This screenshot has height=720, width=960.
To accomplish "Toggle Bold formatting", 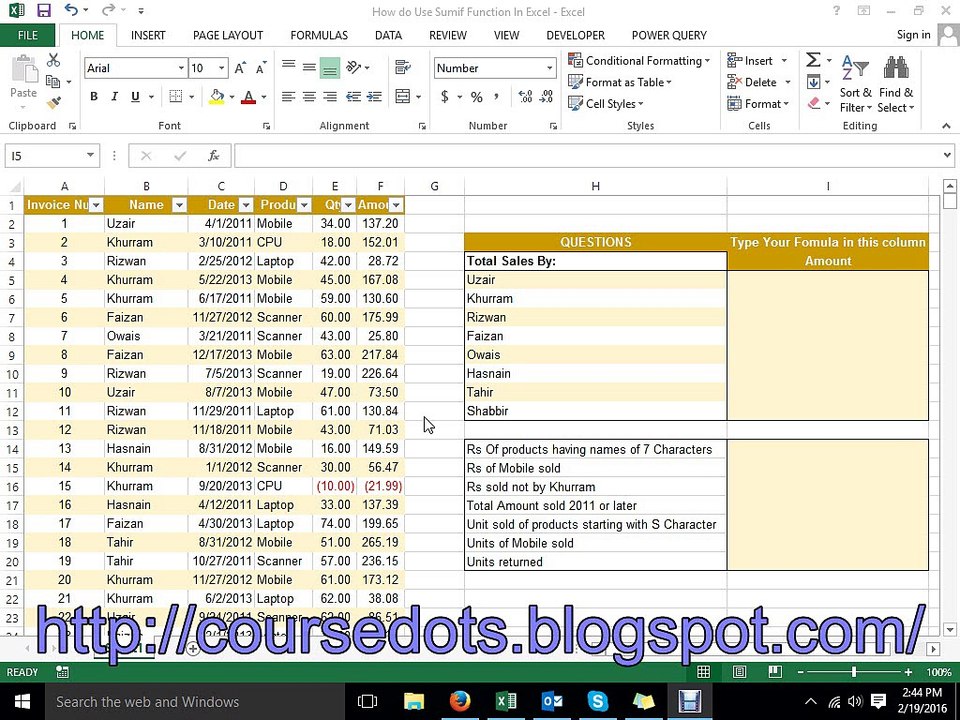I will [94, 96].
